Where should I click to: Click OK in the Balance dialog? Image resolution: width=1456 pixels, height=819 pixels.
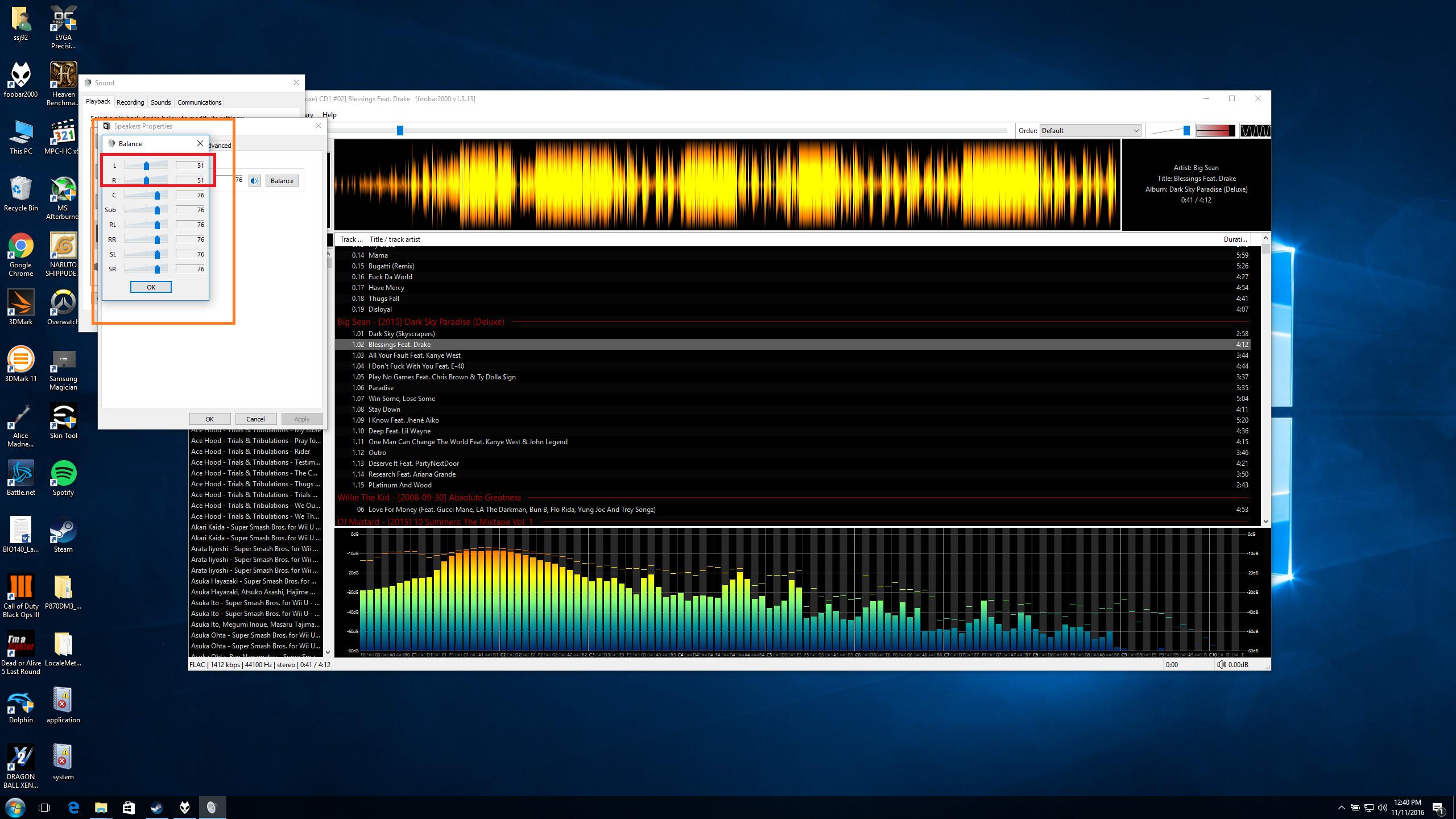151,287
